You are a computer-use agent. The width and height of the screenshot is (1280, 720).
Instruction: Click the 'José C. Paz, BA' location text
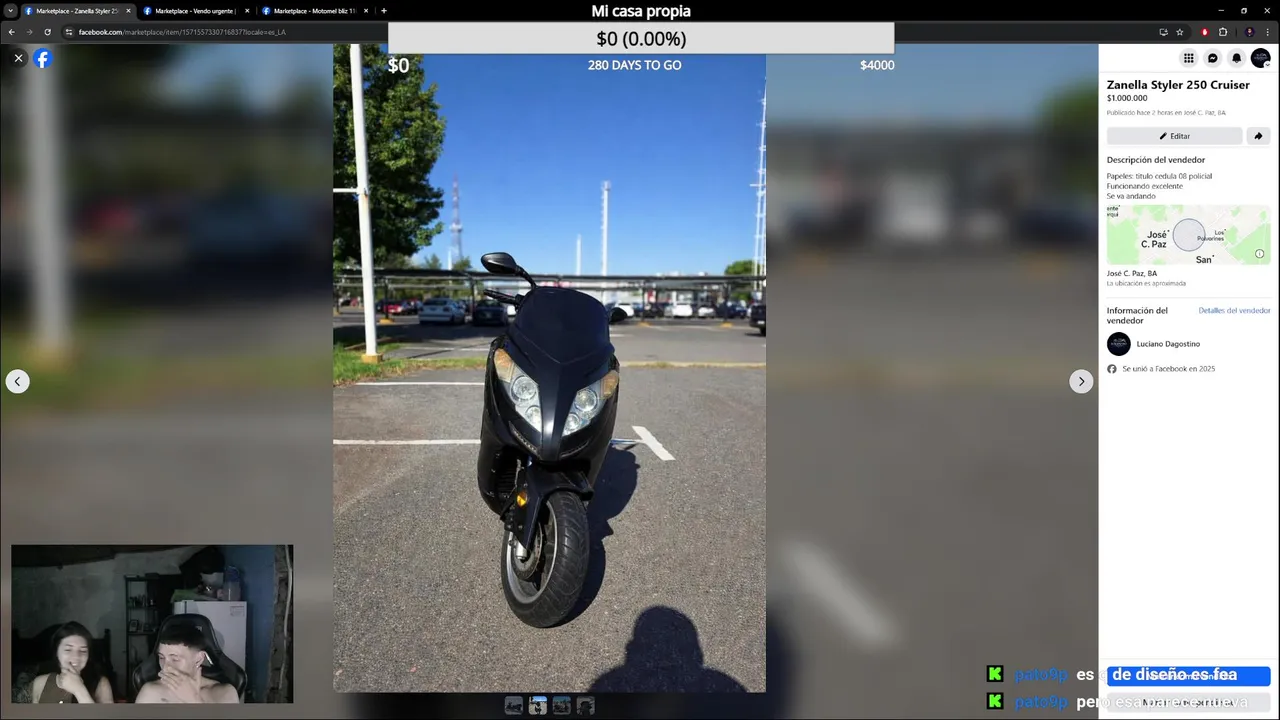pyautogui.click(x=1132, y=273)
